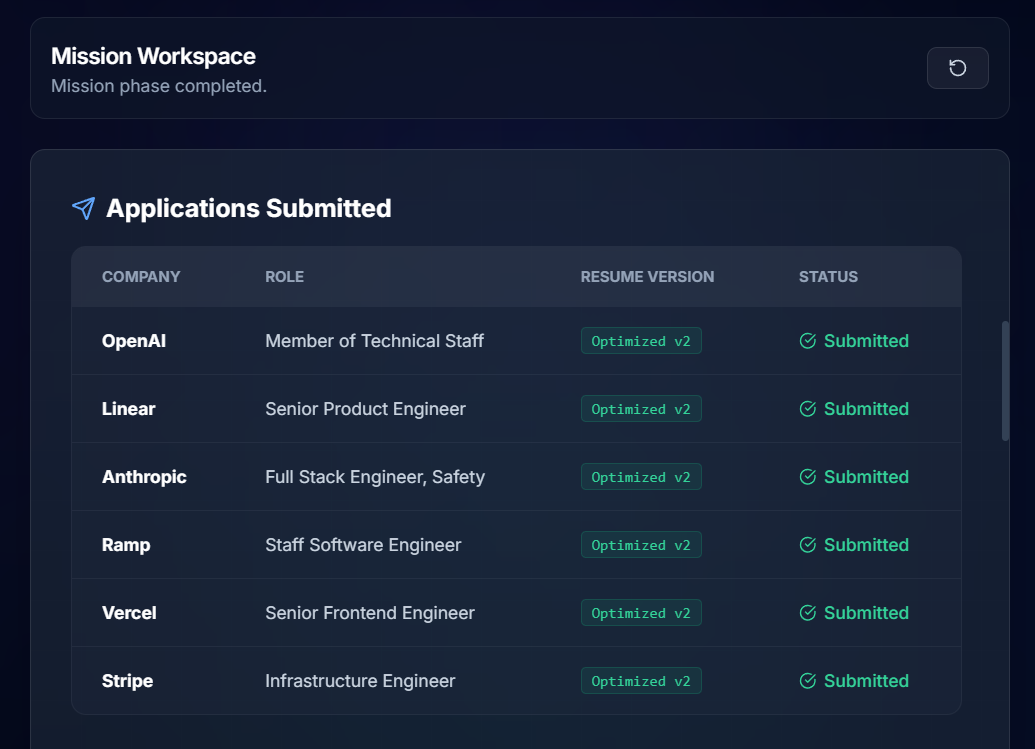Click the Optimized v2 badge for Anthropic
The height and width of the screenshot is (749, 1035).
pyautogui.click(x=641, y=477)
